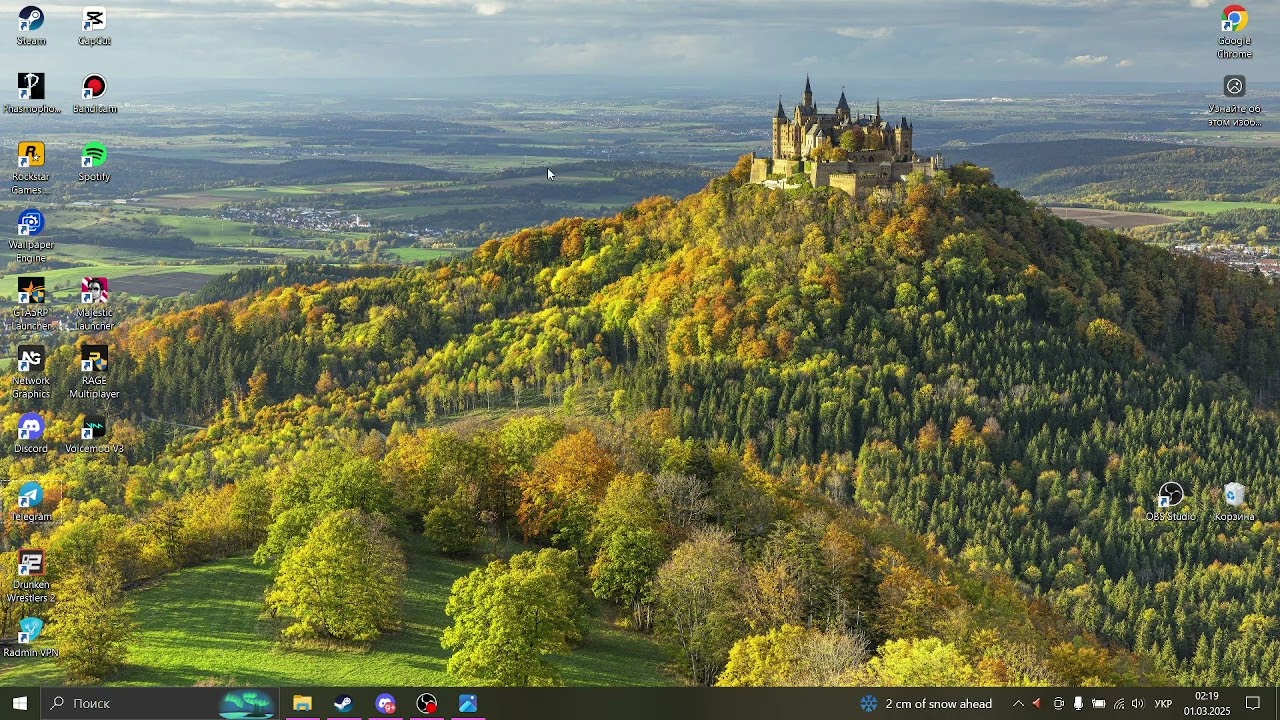Expand the hidden system tray icons

pyautogui.click(x=1018, y=704)
